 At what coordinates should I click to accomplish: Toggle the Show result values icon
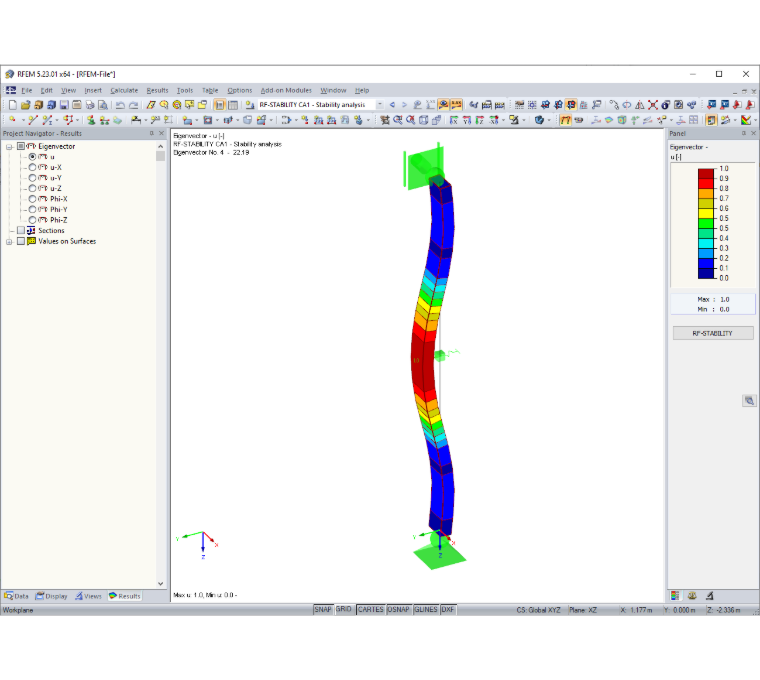pyautogui.click(x=456, y=105)
